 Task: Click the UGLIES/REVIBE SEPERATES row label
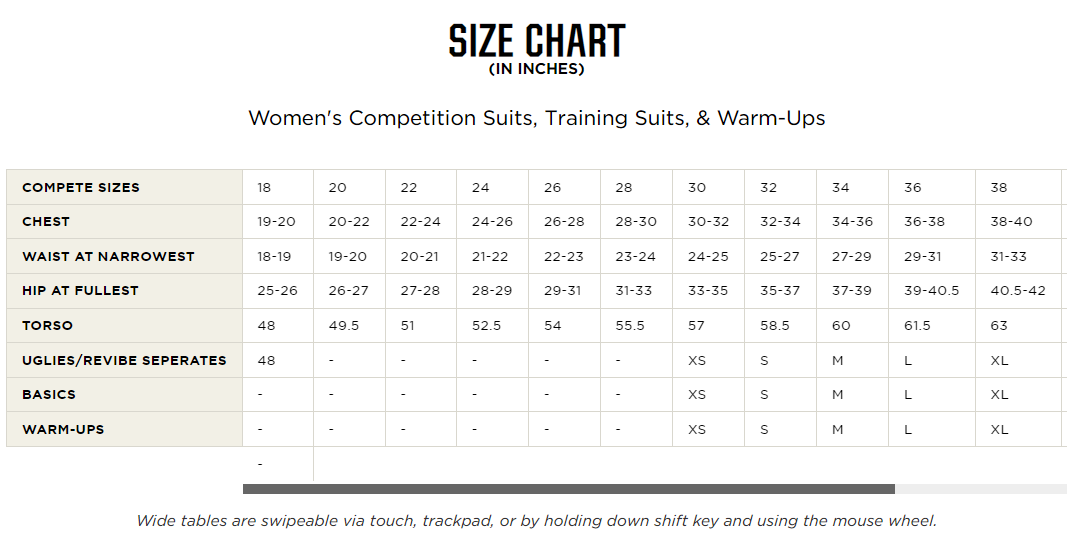pyautogui.click(x=125, y=360)
